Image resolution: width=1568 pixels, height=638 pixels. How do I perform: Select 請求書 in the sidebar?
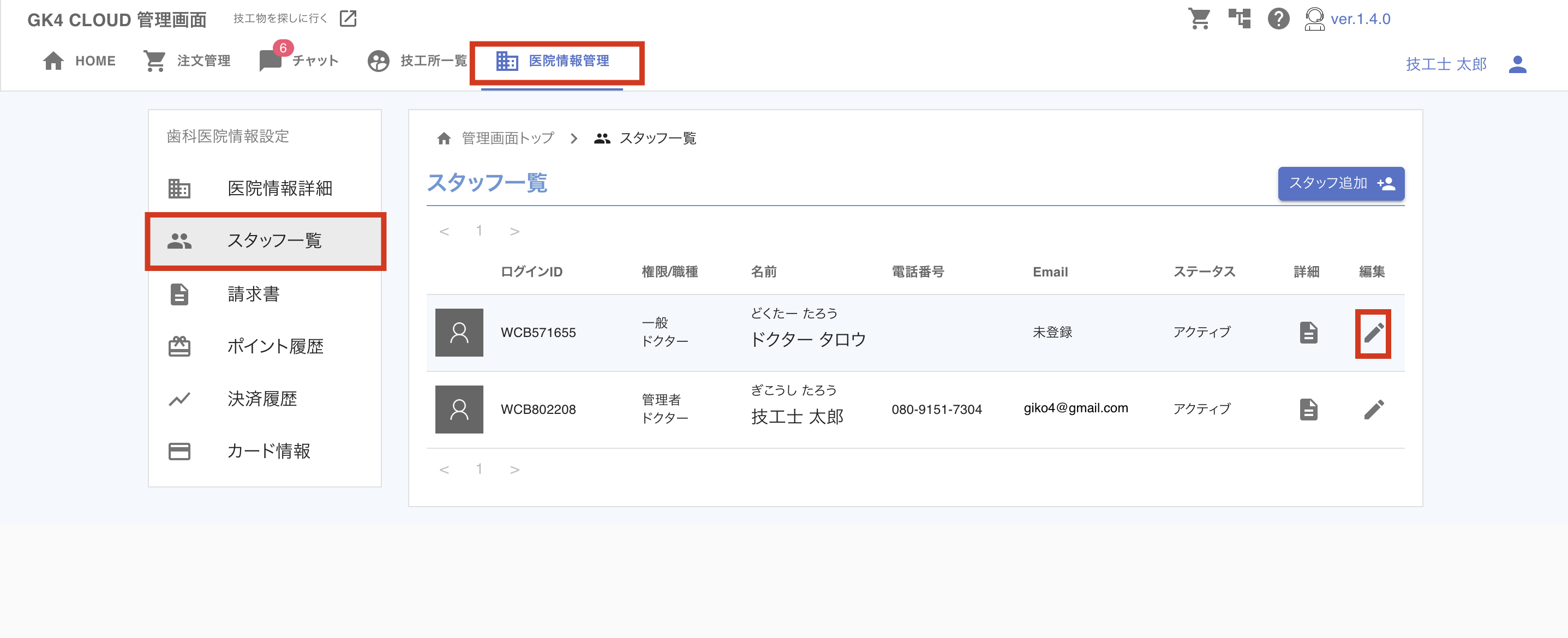253,294
